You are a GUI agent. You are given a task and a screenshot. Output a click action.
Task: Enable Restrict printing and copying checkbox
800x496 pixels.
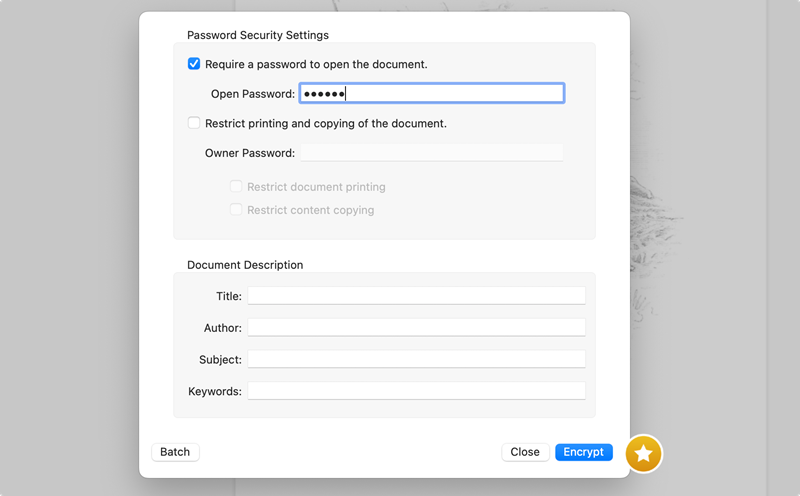[x=194, y=124]
